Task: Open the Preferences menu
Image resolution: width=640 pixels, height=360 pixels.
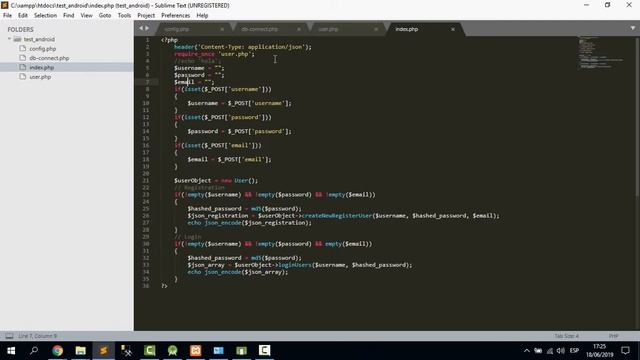Action: tap(176, 16)
